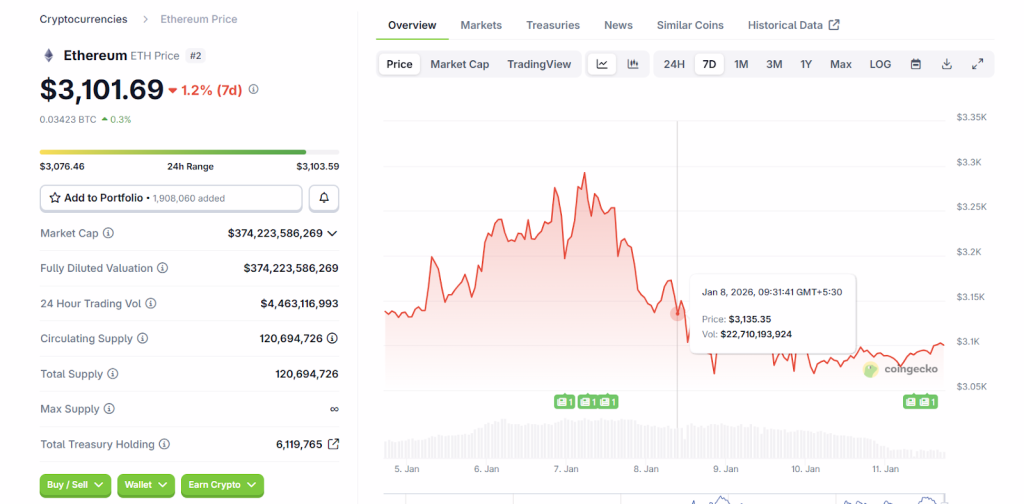The width and height of the screenshot is (1024, 504).
Task: Open the Earn Crypto dropdown
Action: [x=222, y=485]
